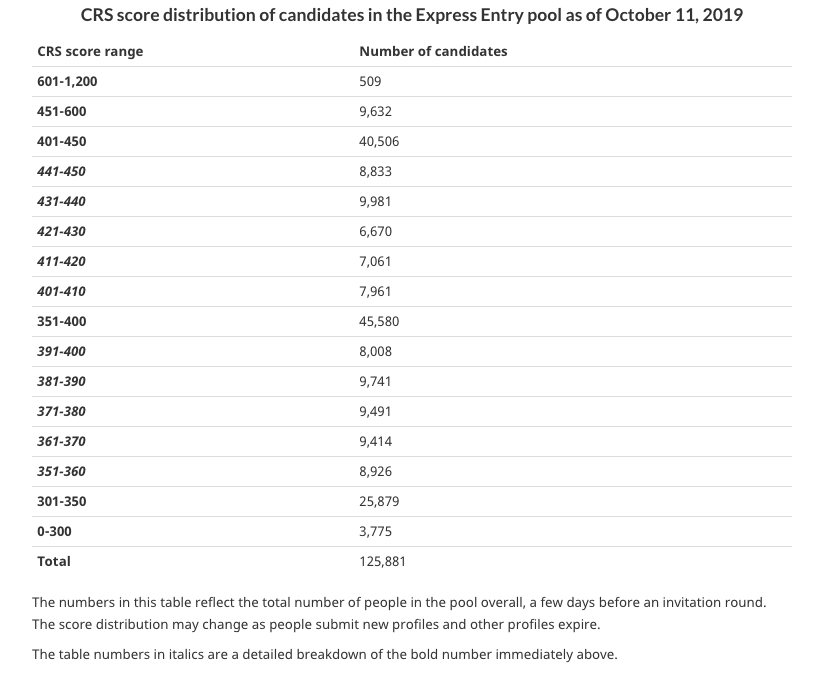The image size is (831, 678).
Task: Click the 9,414 value for 361-370
Action: pos(375,441)
